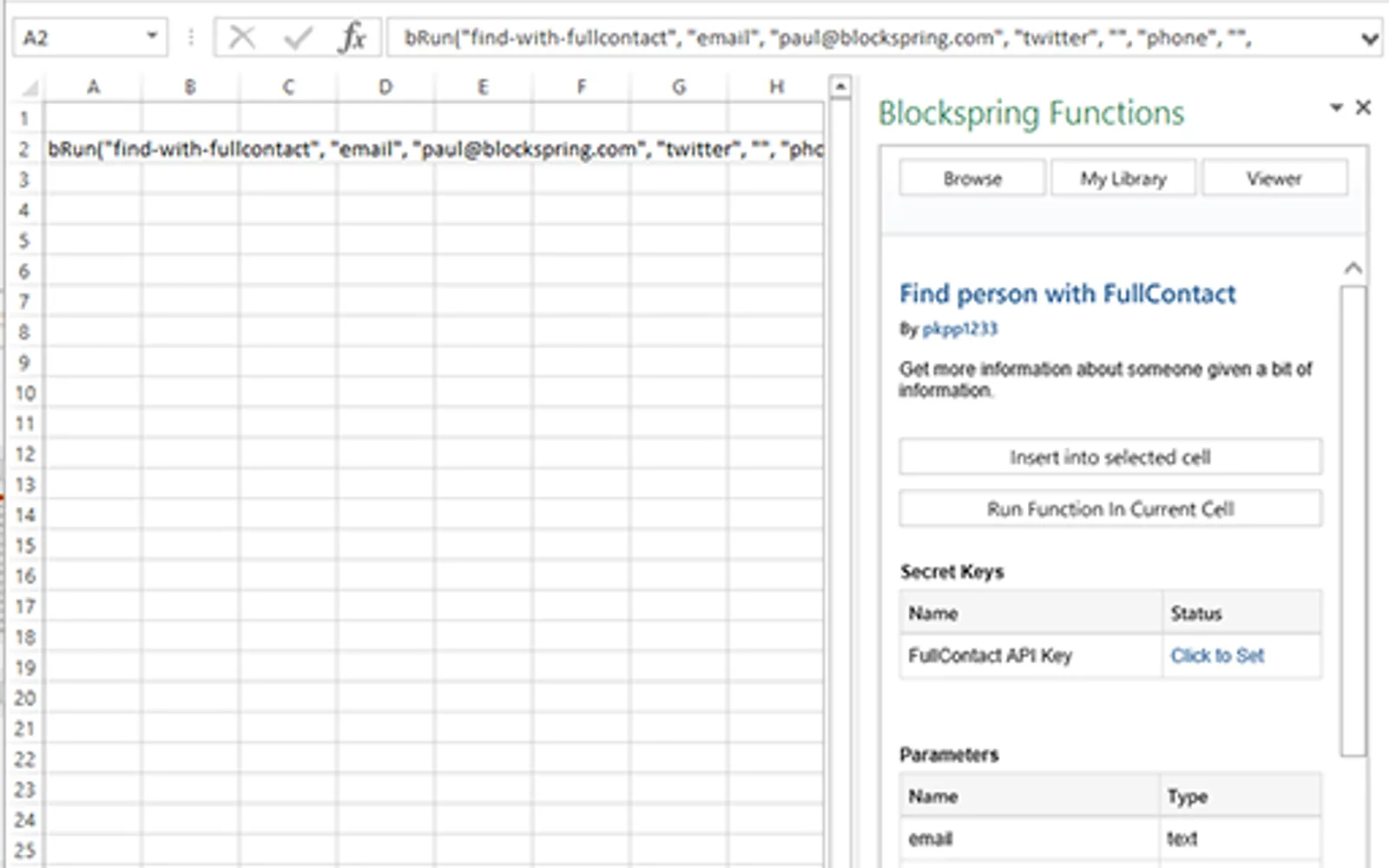Click Insert into selected cell button
The height and width of the screenshot is (868, 1389).
1110,457
